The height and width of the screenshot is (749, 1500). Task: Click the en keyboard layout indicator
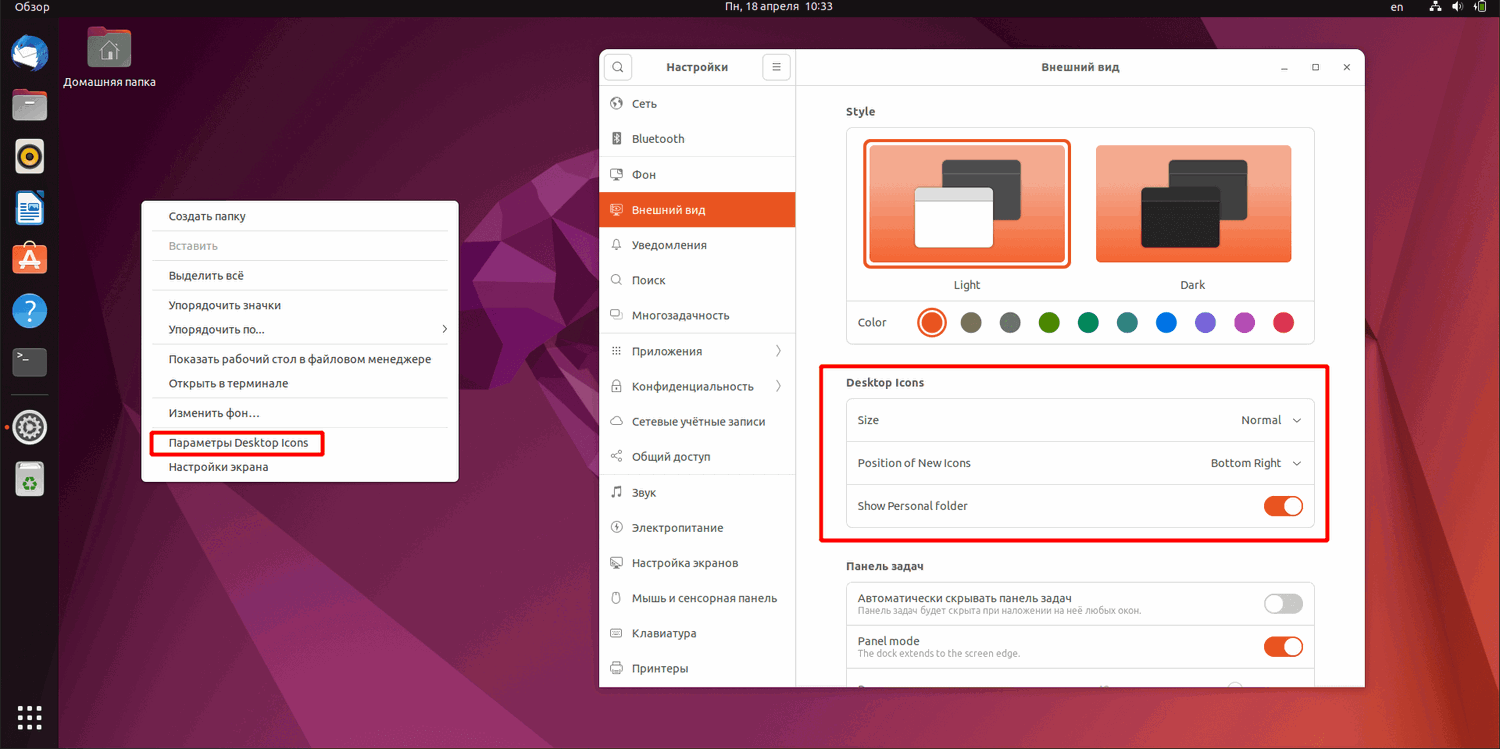(x=1397, y=7)
